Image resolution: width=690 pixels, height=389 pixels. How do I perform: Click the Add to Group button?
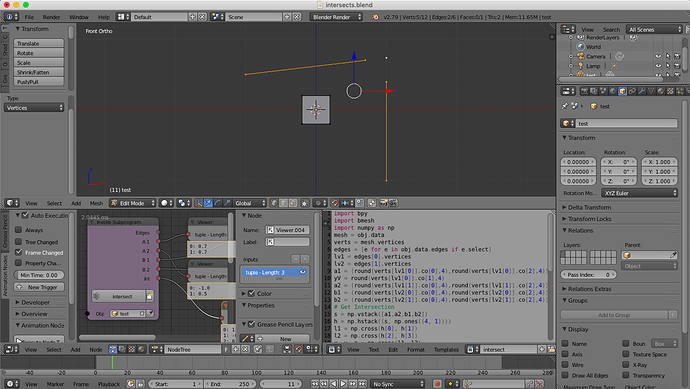point(614,315)
